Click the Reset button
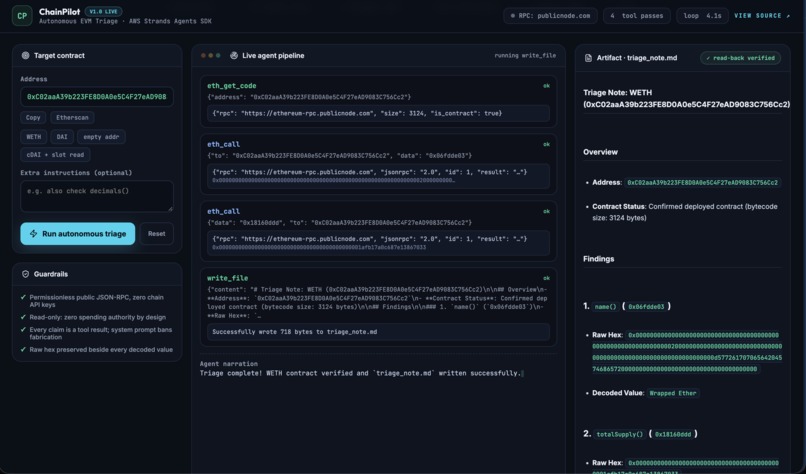Viewport: 806px width, 474px height. pyautogui.click(x=157, y=234)
